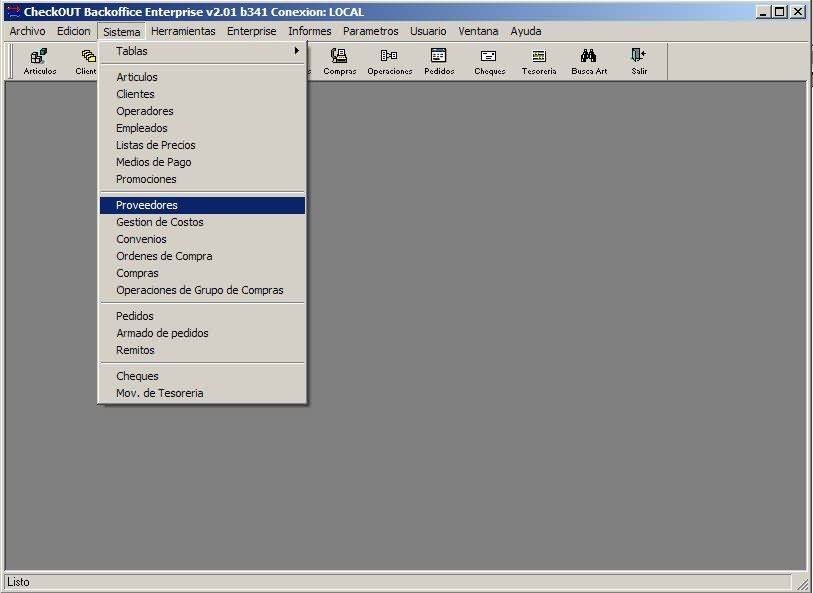This screenshot has height=593, width=813.
Task: Click the toolbar drag handle grip
Action: click(10, 62)
